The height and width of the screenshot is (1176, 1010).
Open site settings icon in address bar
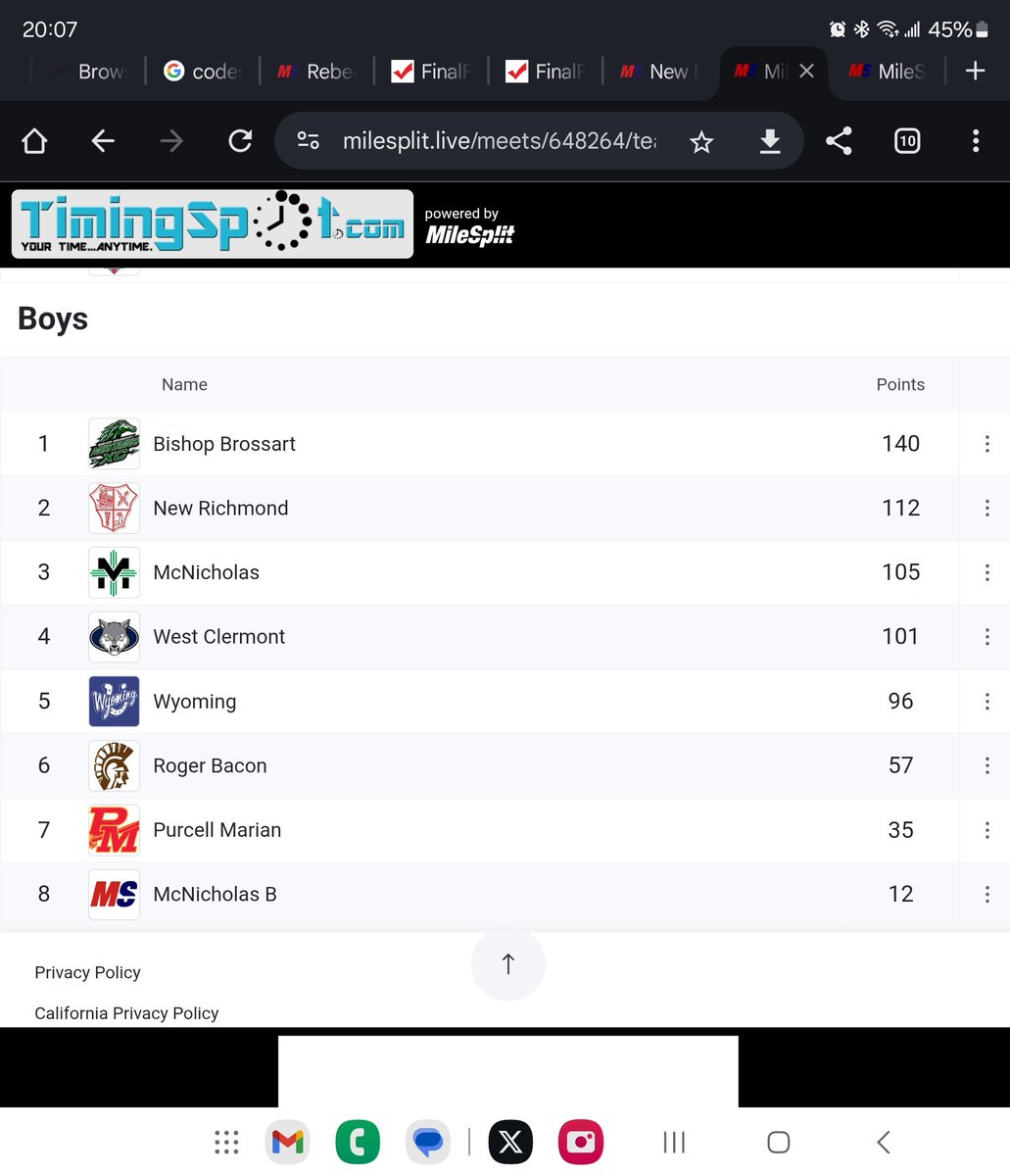[309, 142]
